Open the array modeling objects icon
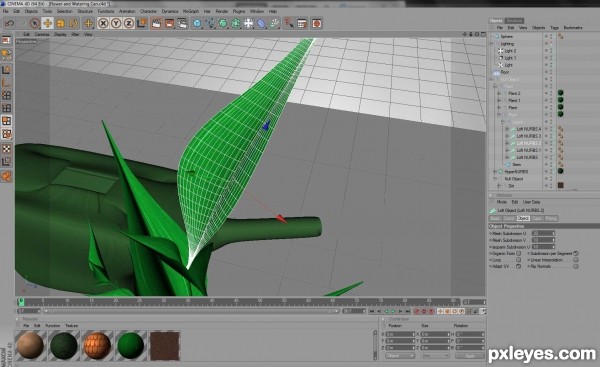 (236, 23)
